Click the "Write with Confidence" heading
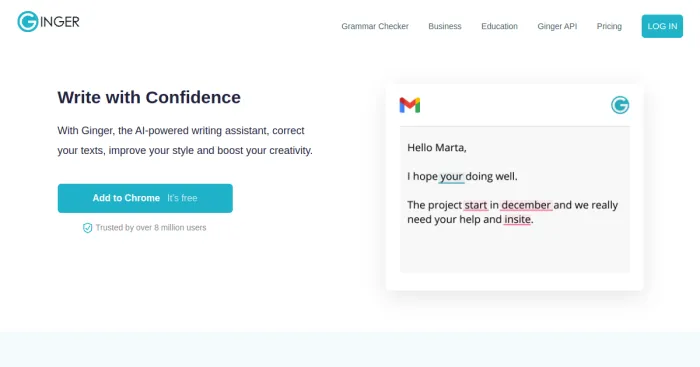This screenshot has height=367, width=700. (x=149, y=97)
